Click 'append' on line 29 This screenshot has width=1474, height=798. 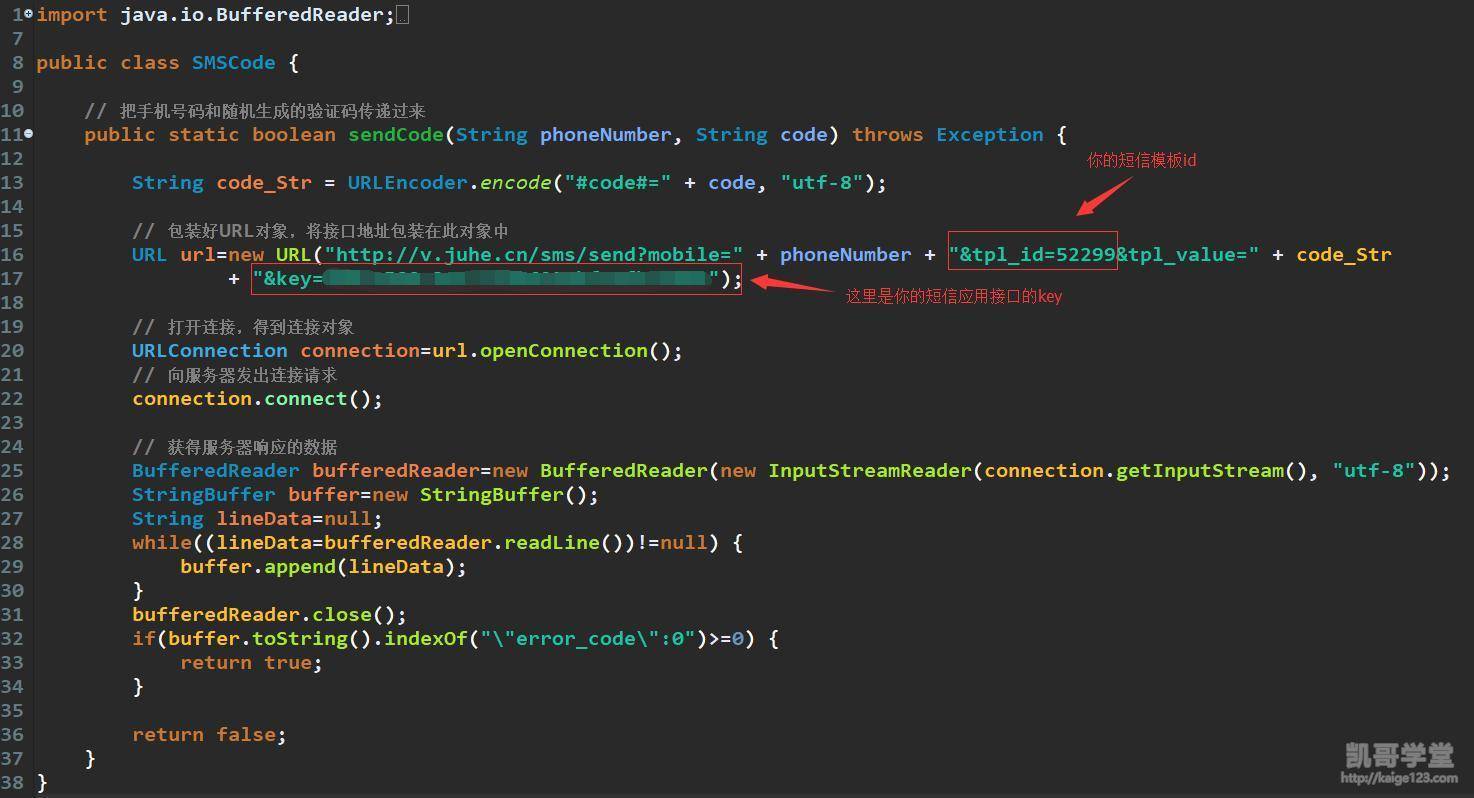coord(300,567)
